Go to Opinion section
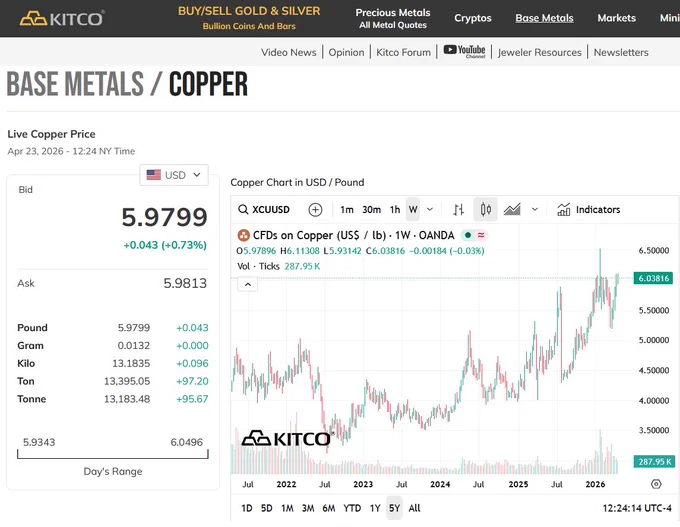Viewport: 680px width, 527px height. tap(346, 52)
